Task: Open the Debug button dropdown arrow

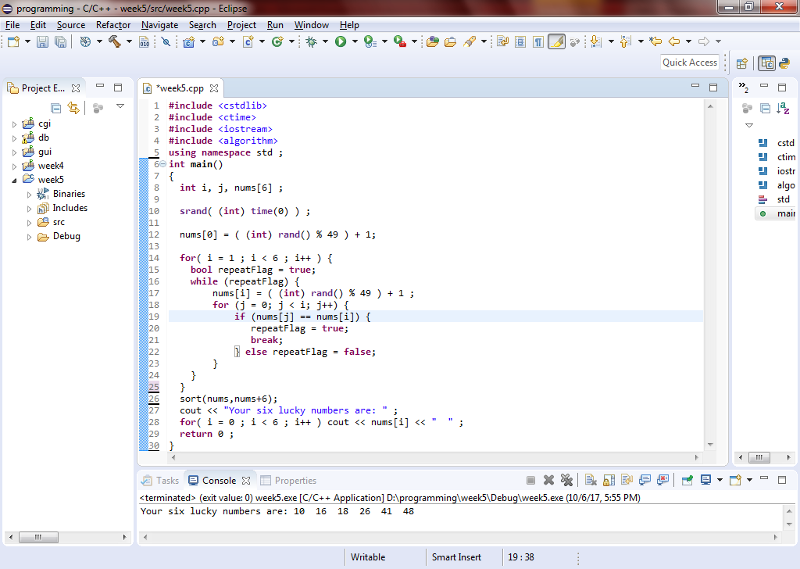Action: 325,42
